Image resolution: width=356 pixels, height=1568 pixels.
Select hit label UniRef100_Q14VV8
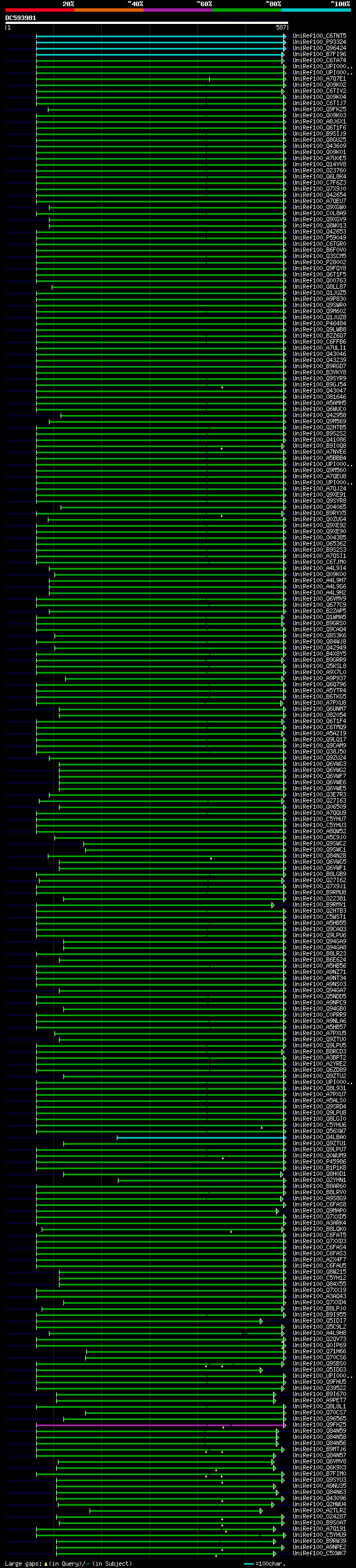(x=319, y=164)
